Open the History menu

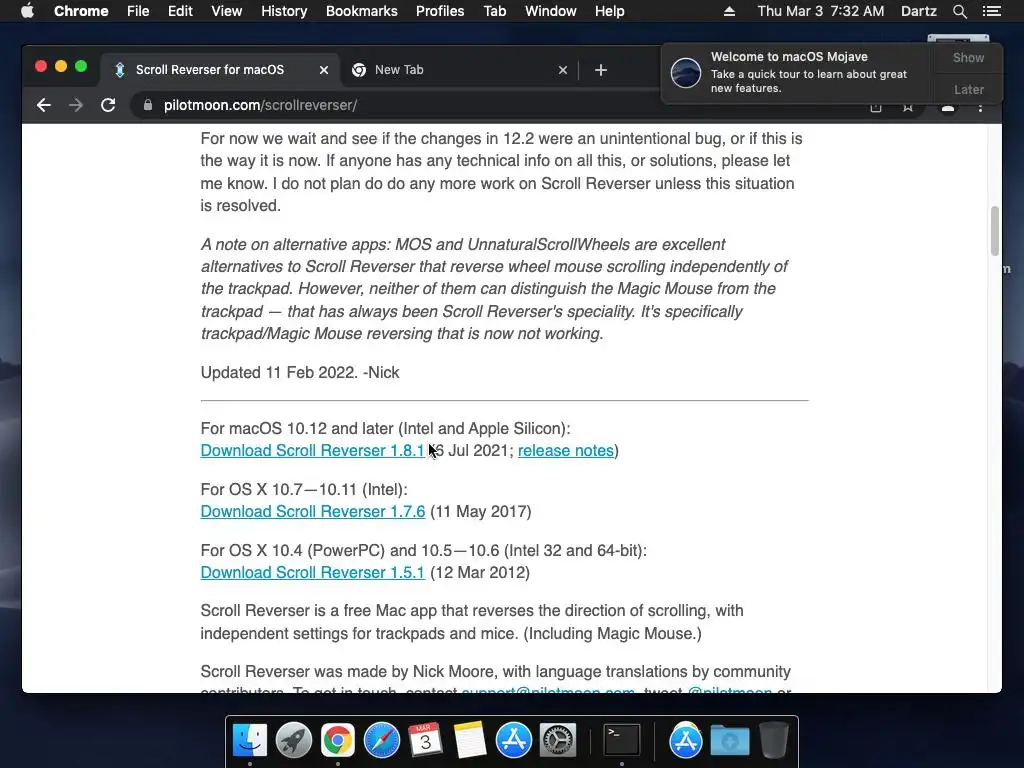(x=284, y=11)
